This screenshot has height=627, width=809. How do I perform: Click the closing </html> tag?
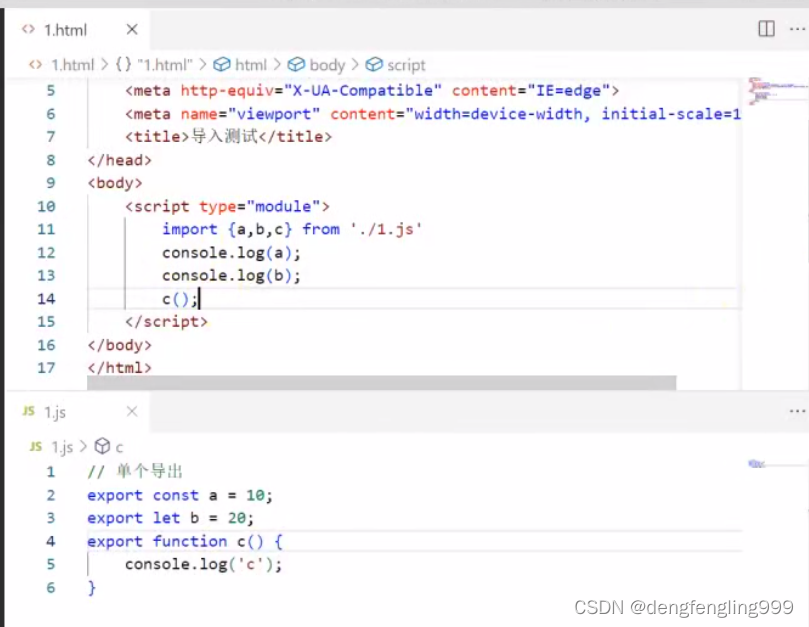[120, 368]
